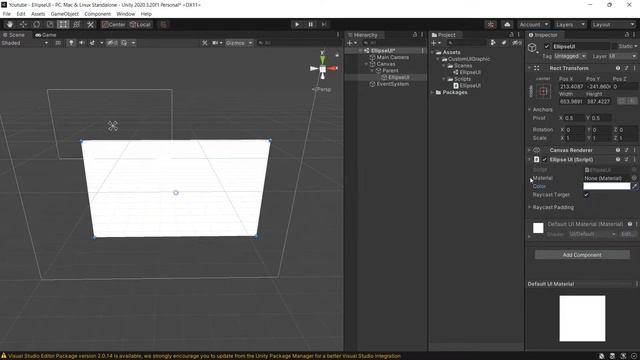Select the Transform tool
Image resolution: width=640 pixels, height=360 pixels.
pyautogui.click(x=77, y=24)
